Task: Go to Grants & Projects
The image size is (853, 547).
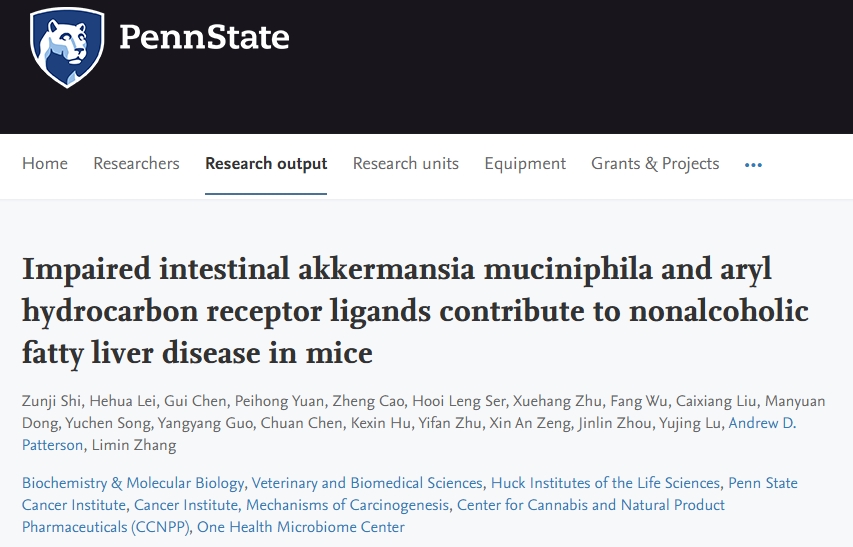Action: click(x=655, y=164)
